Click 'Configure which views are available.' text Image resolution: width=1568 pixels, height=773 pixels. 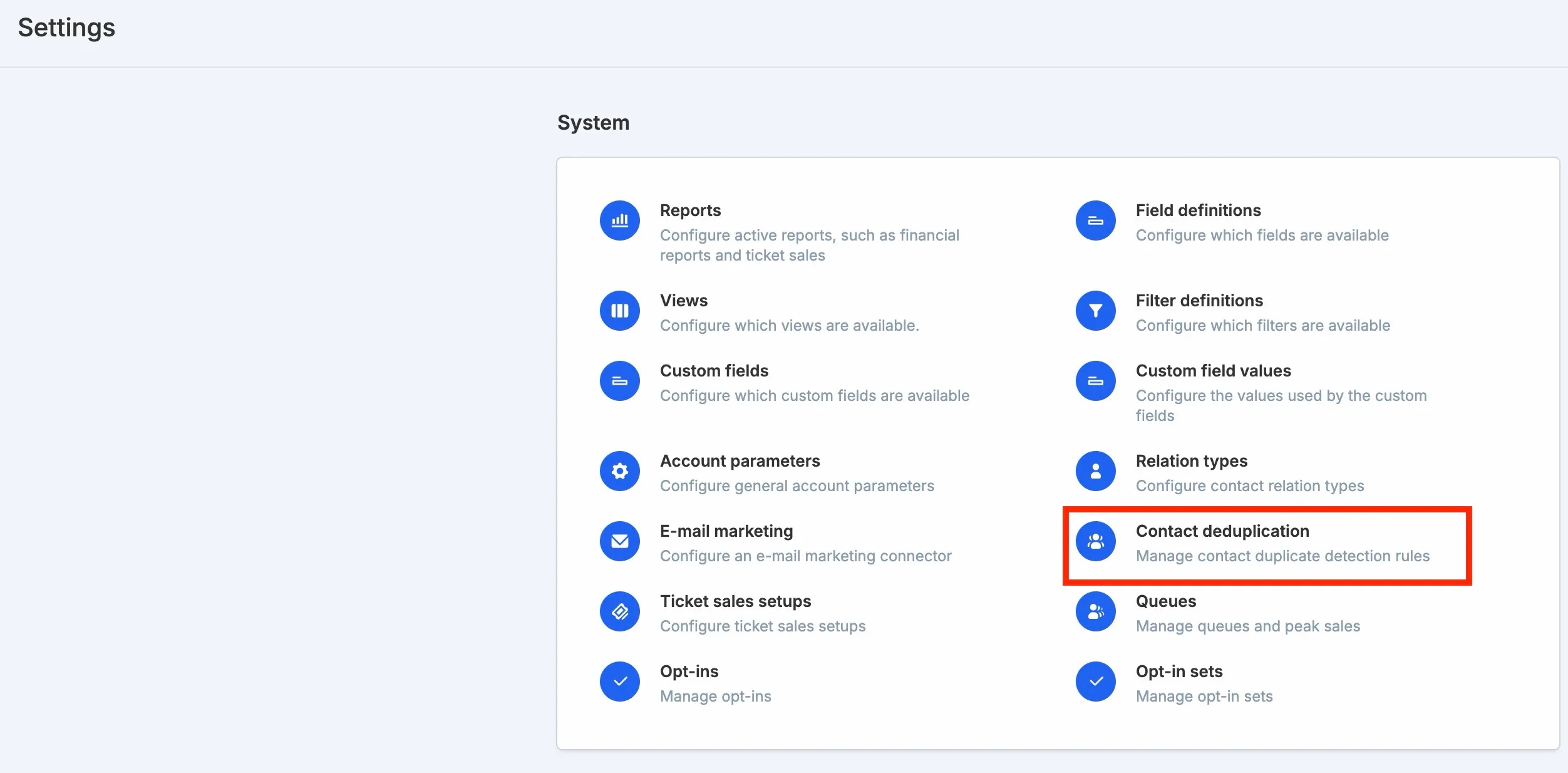point(789,326)
